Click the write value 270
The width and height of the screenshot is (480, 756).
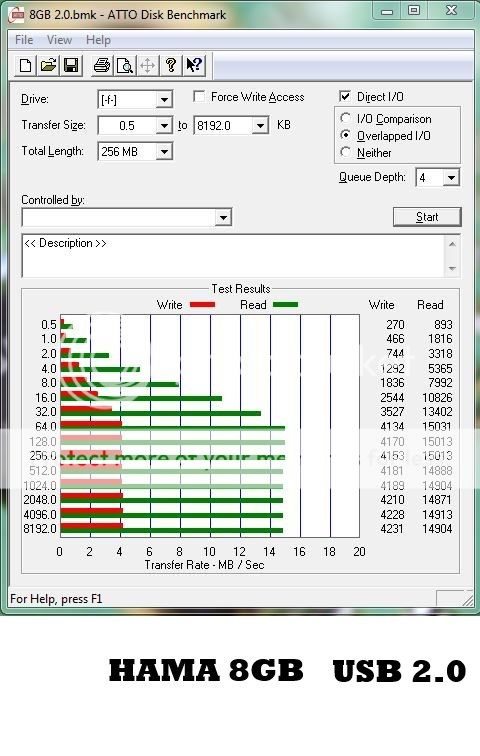[x=395, y=325]
